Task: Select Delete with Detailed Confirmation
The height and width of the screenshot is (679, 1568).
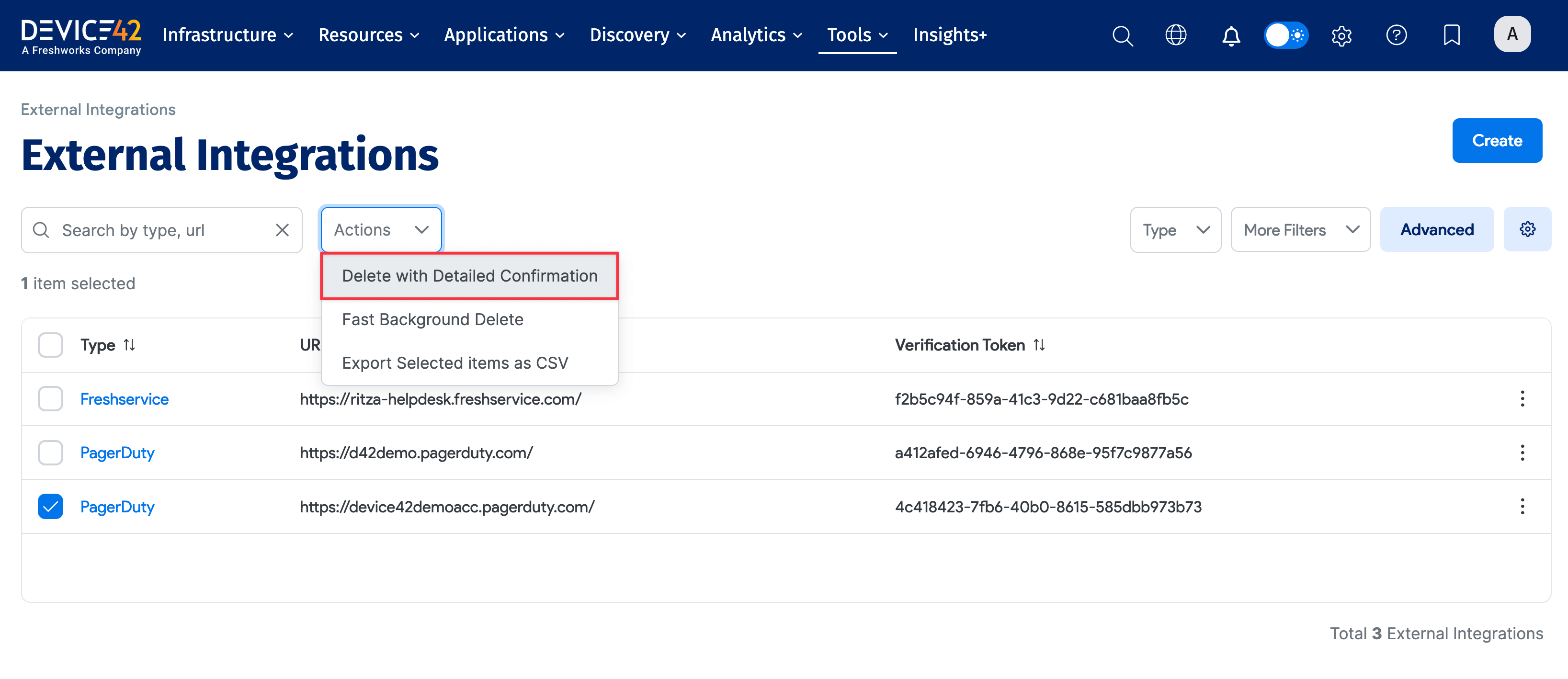Action: [470, 276]
